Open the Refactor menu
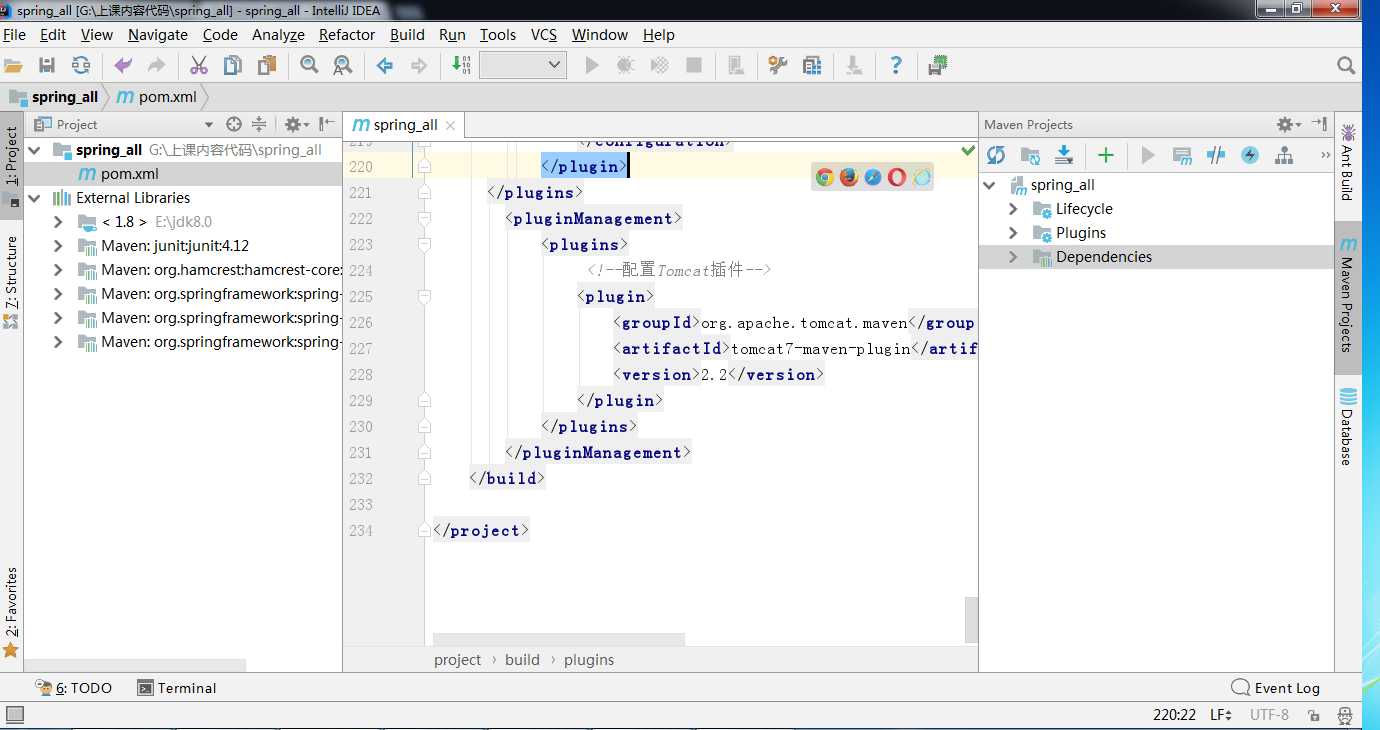The height and width of the screenshot is (730, 1380). click(347, 34)
